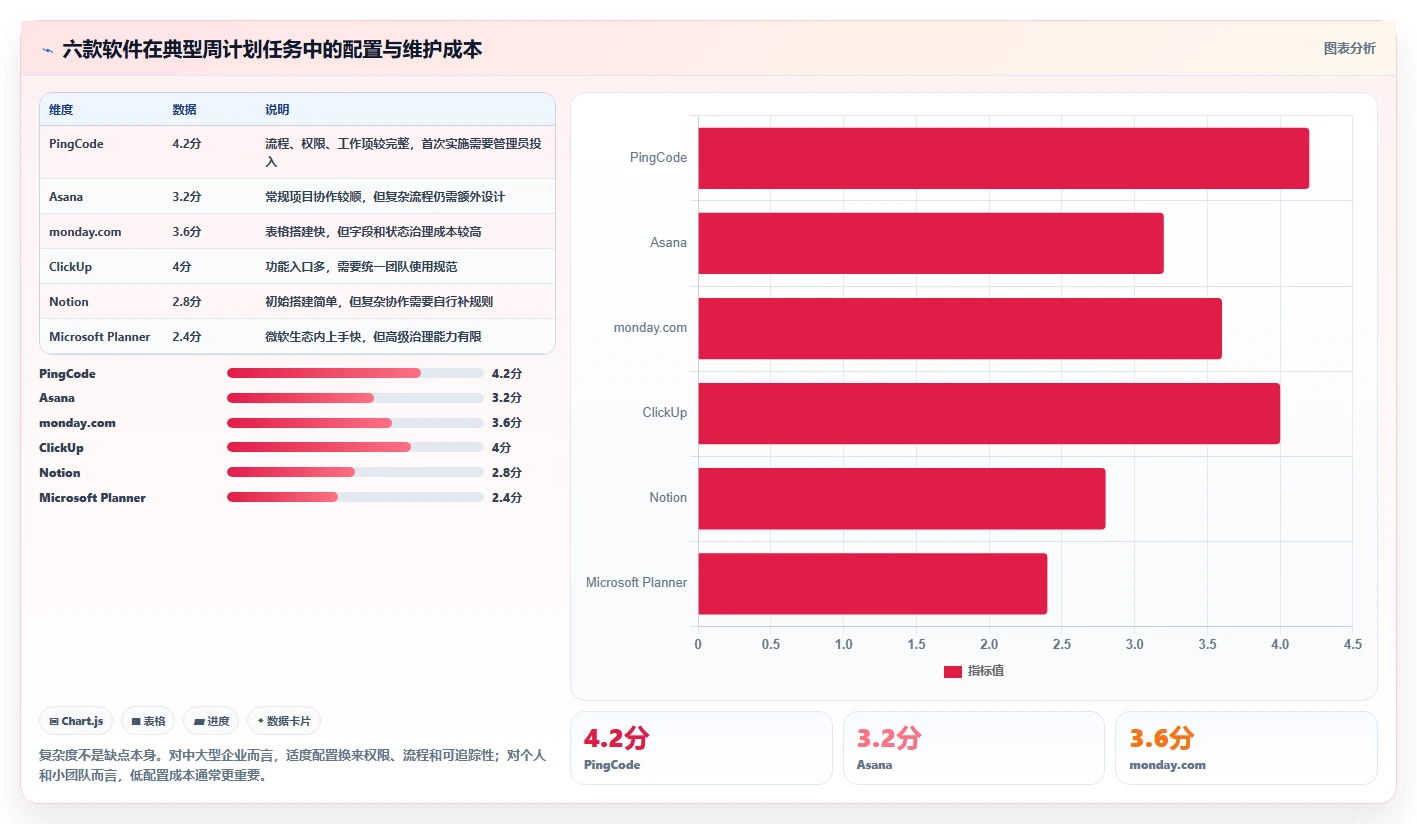Screen dimensions: 1417x824
Task: Open the Asana 3.2分 data card
Action: click(974, 748)
